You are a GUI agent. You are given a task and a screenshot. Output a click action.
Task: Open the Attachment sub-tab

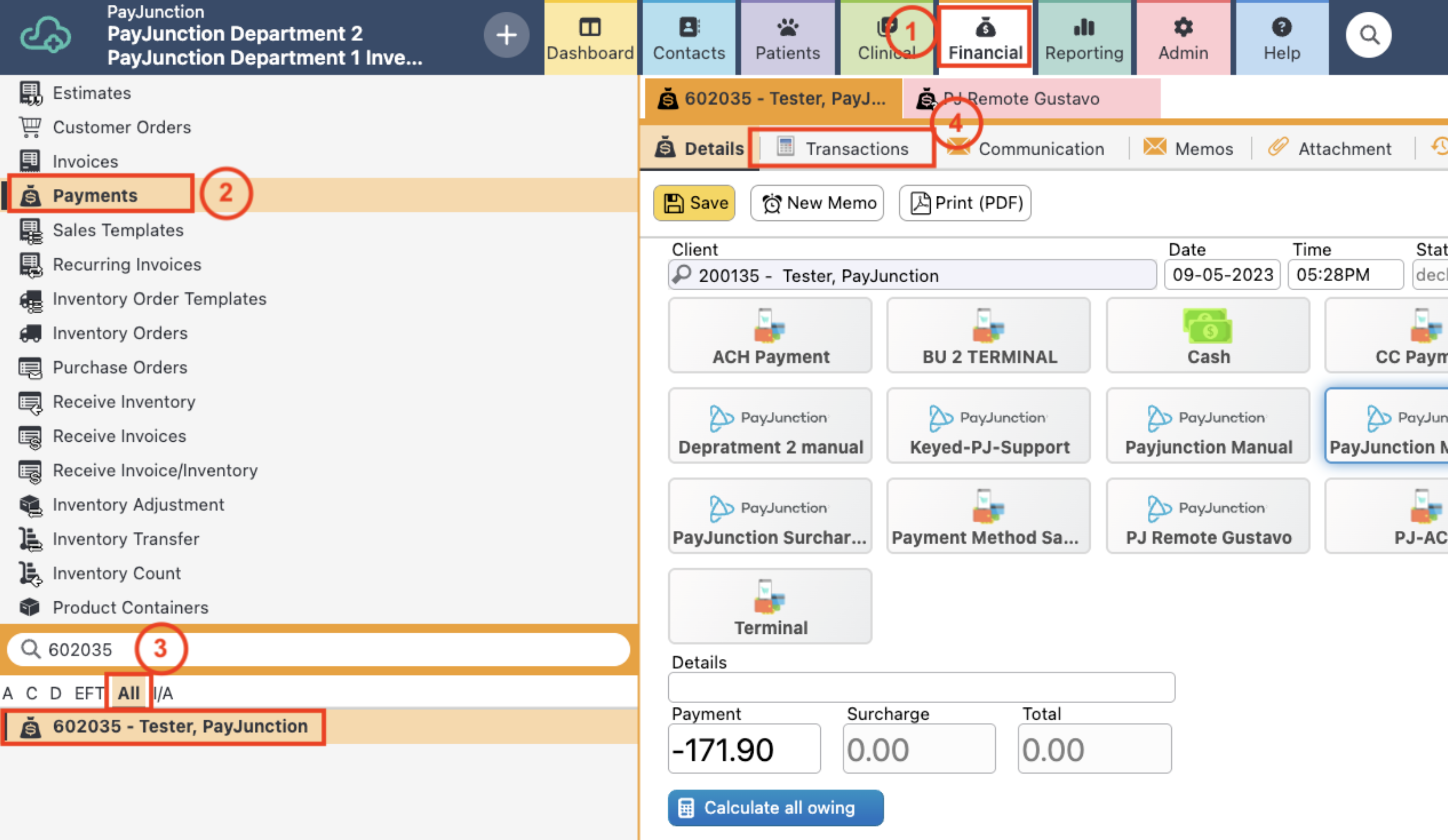pyautogui.click(x=1330, y=149)
